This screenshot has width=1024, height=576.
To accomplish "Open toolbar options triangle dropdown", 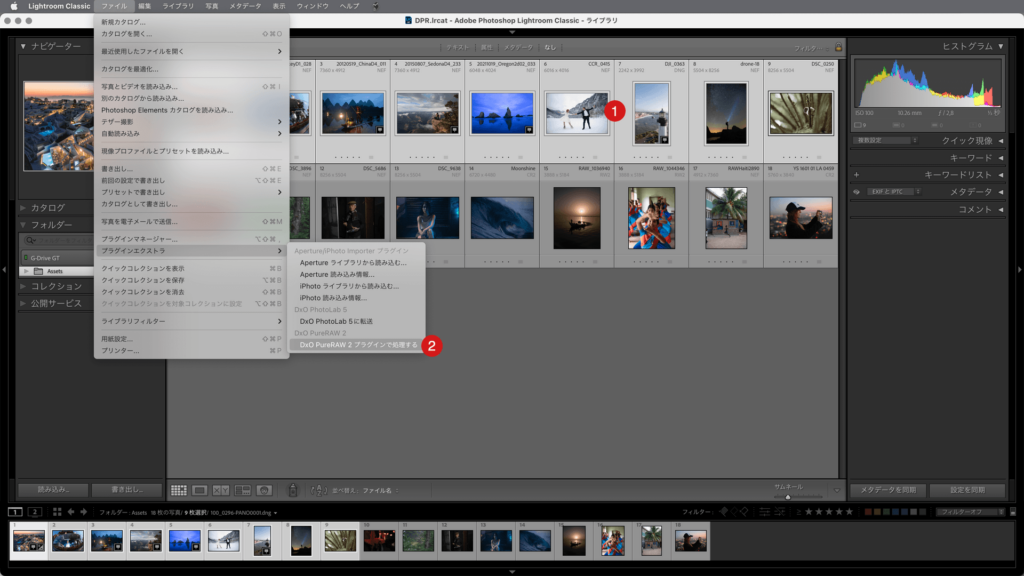I will coord(837,490).
